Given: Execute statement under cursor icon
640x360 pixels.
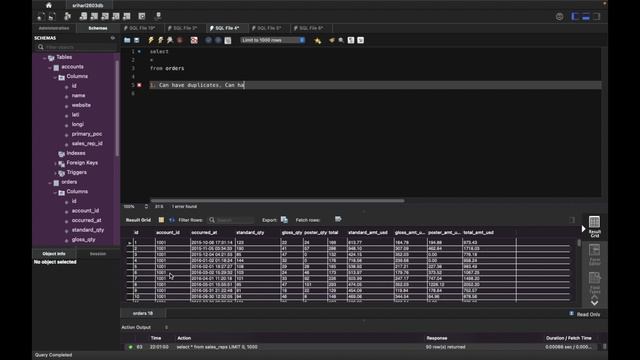Looking at the screenshot, I should (x=160, y=40).
